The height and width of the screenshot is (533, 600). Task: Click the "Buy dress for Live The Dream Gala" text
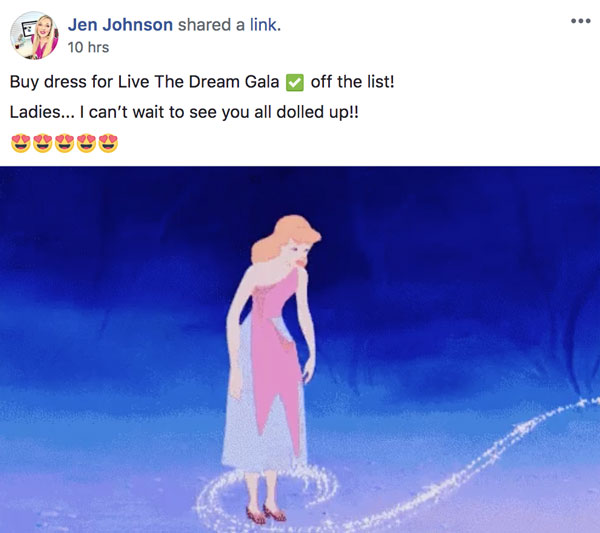[144, 82]
